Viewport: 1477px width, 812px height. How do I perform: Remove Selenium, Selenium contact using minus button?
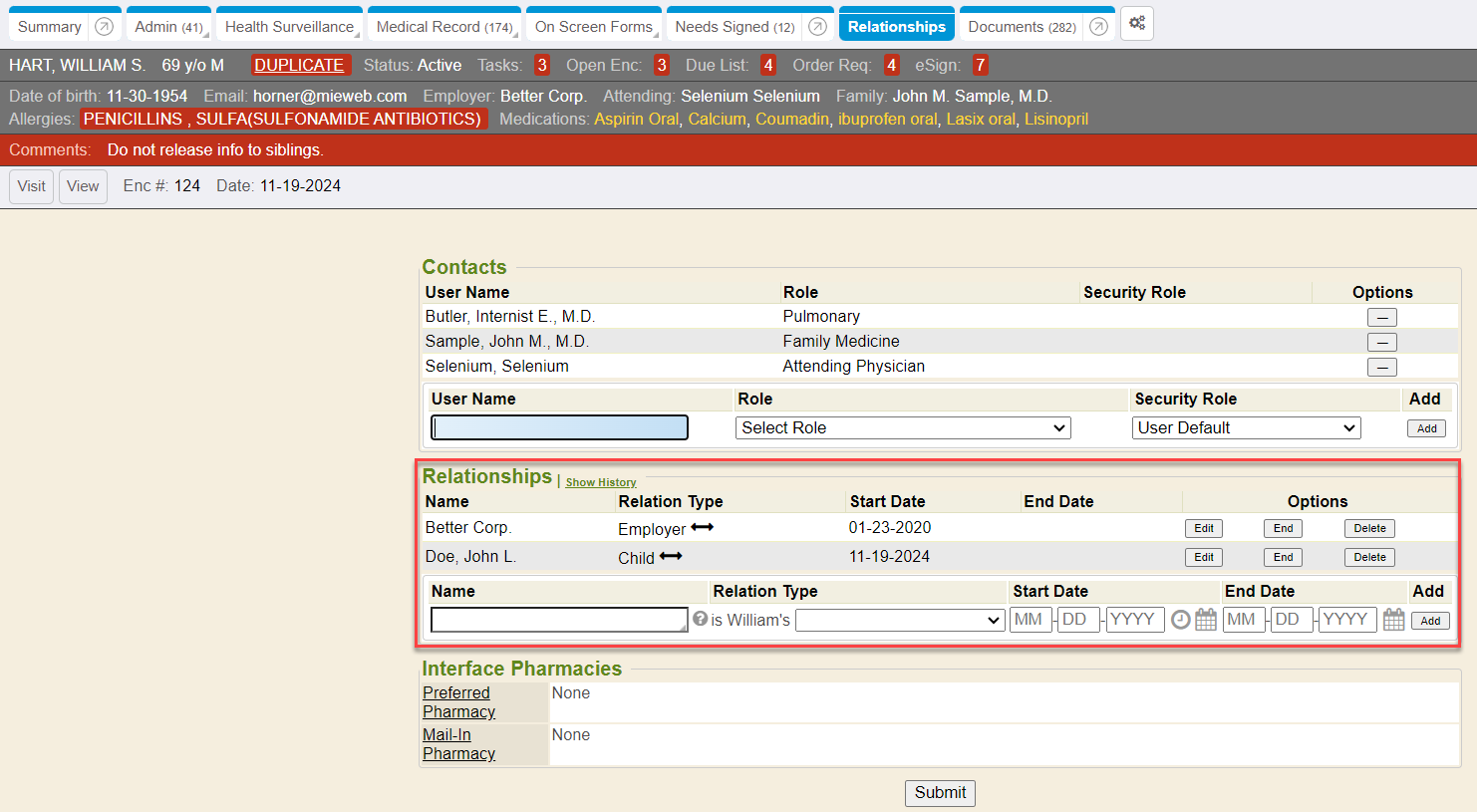tap(1381, 368)
